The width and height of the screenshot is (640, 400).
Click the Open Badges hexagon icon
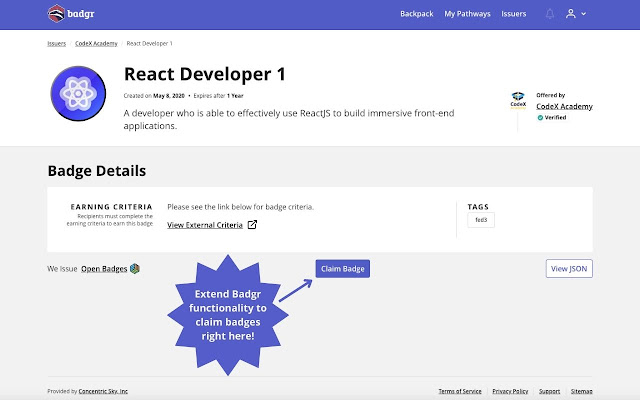click(135, 269)
